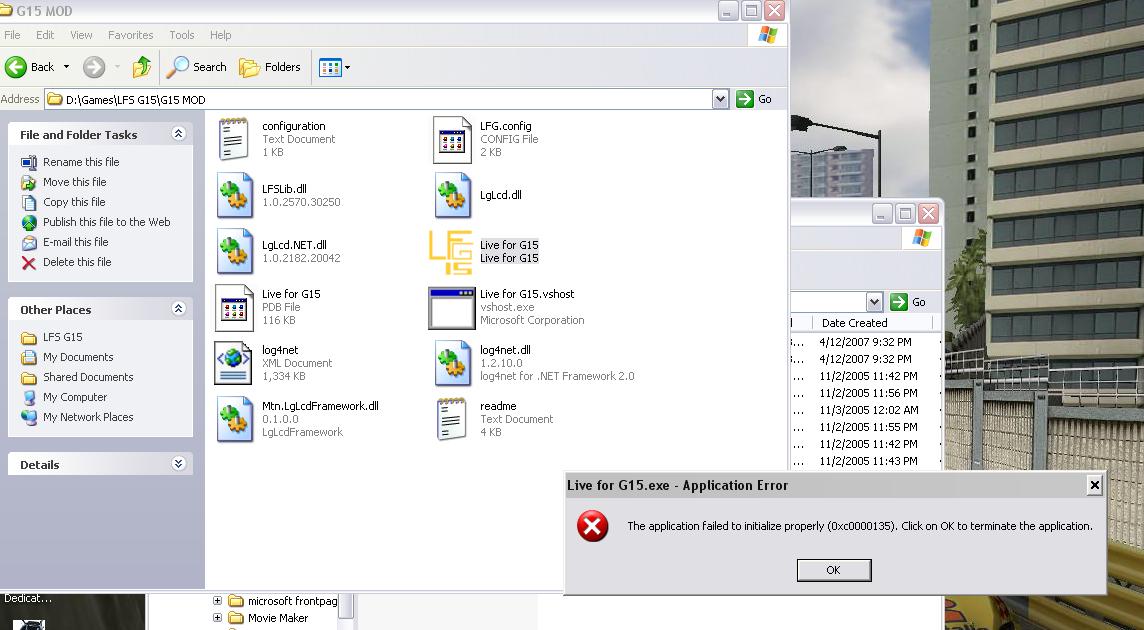Click Rename this file link

click(x=81, y=162)
